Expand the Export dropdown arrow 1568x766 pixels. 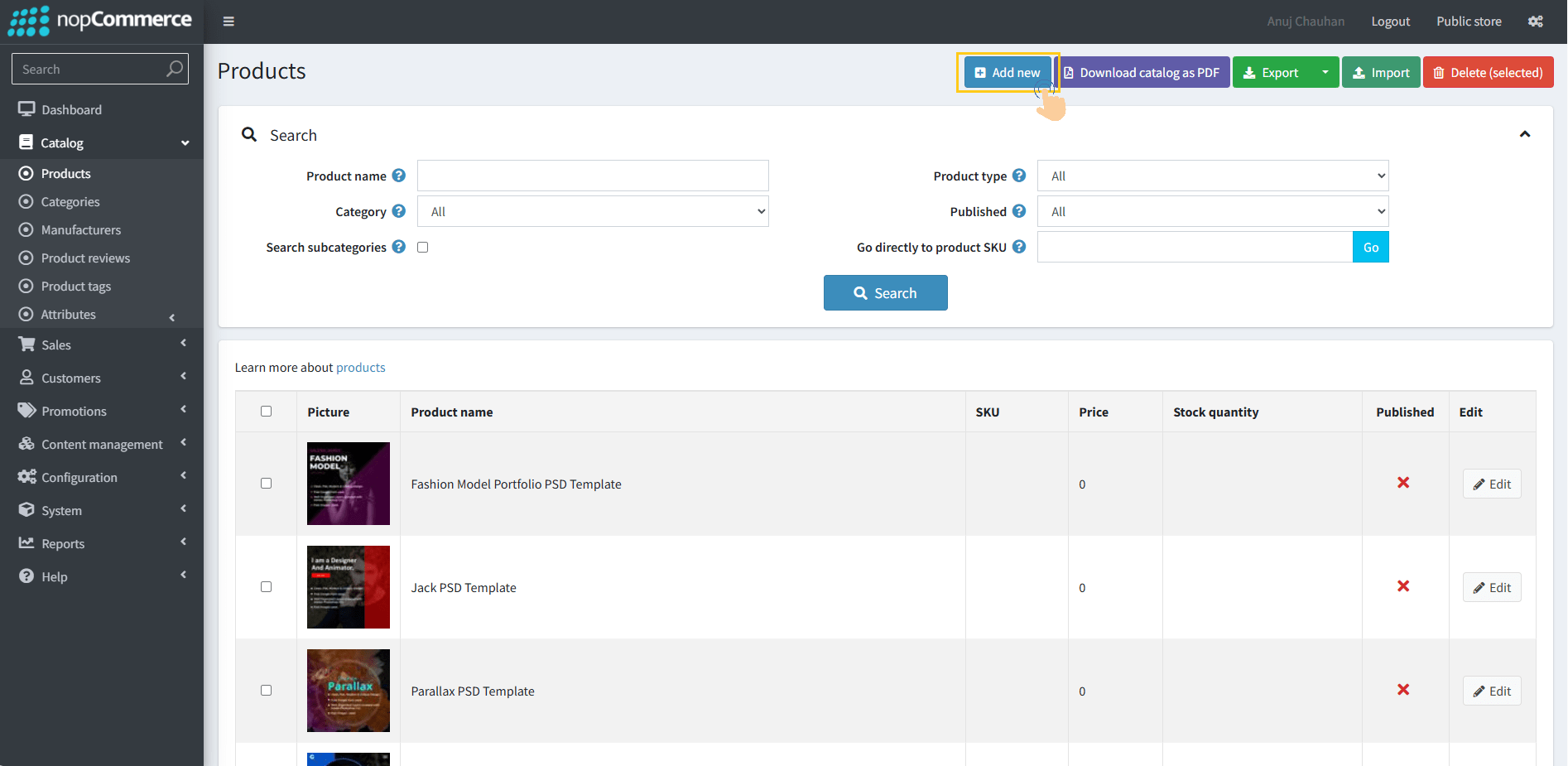pos(1325,73)
